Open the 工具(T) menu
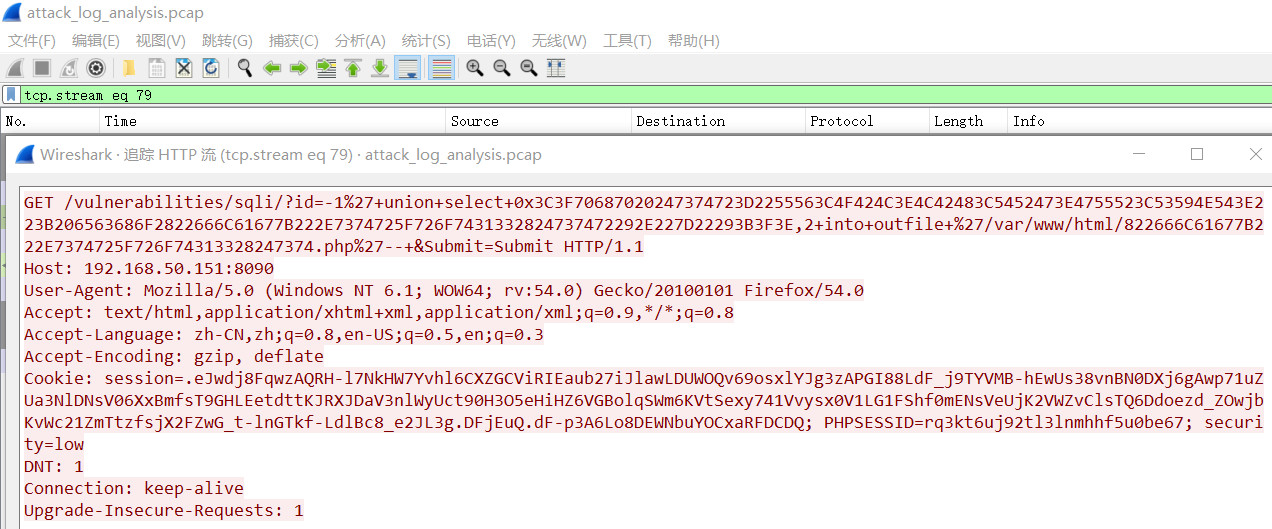The width and height of the screenshot is (1272, 529). pyautogui.click(x=627, y=41)
